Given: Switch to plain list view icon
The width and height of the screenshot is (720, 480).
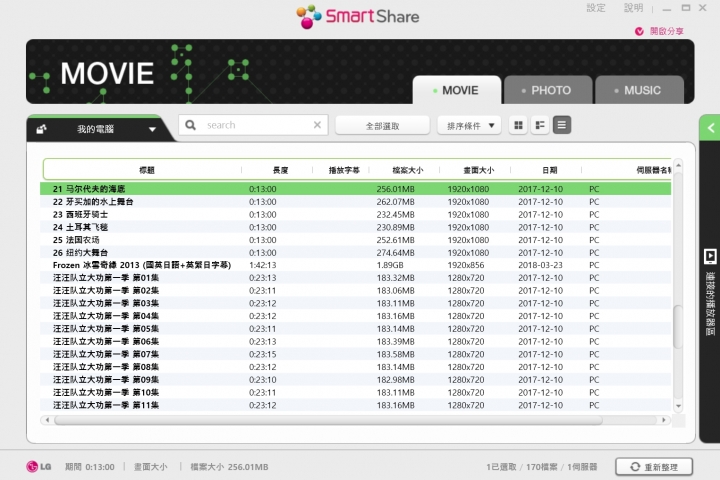Looking at the screenshot, I should 562,125.
